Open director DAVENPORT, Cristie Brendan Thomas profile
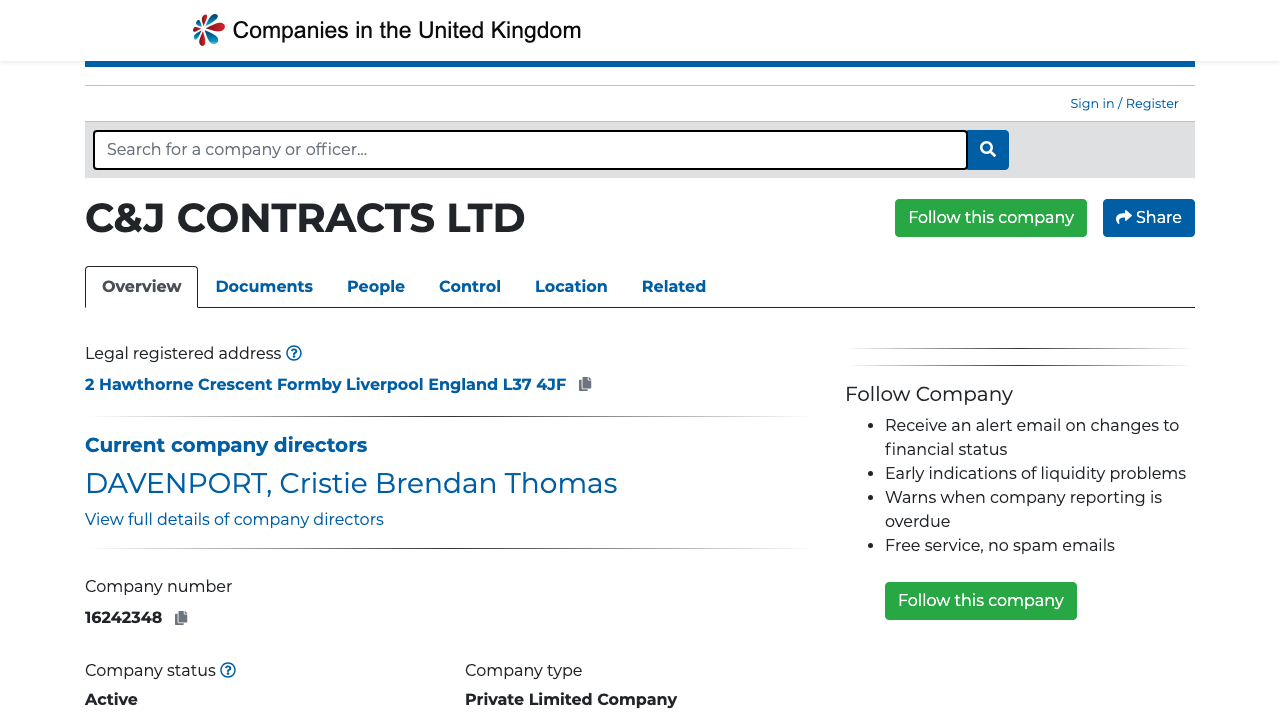Screen dimensions: 1280x720 point(351,483)
